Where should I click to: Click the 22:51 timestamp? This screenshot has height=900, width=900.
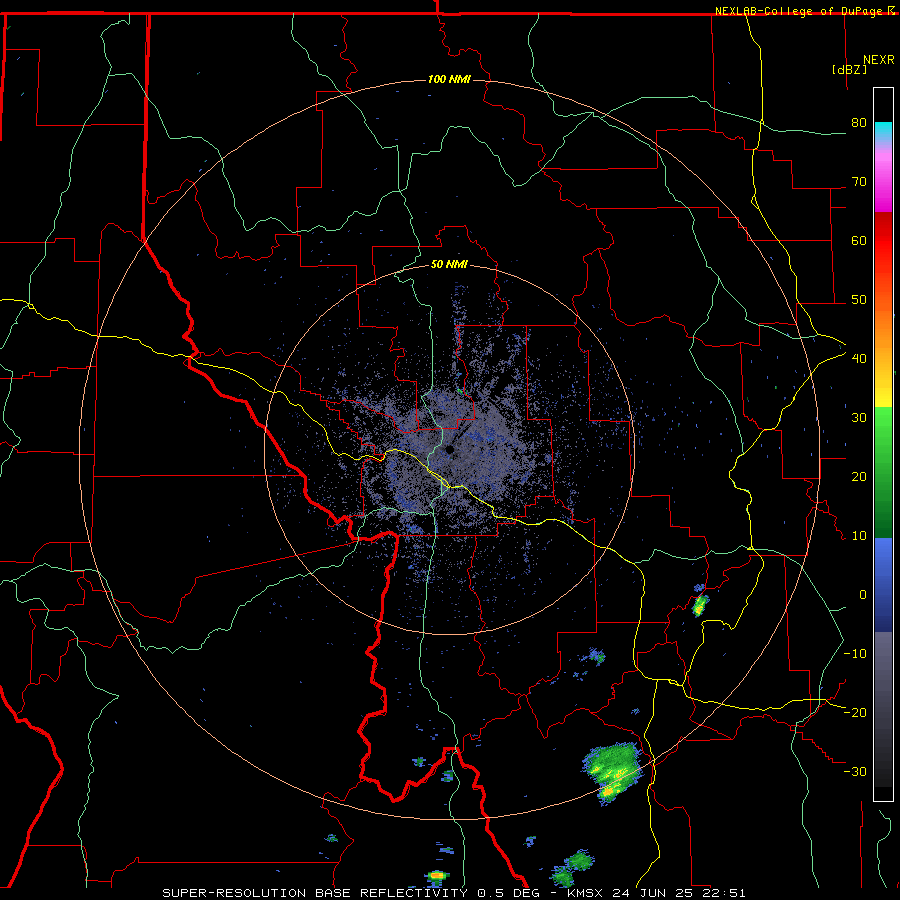tap(723, 893)
